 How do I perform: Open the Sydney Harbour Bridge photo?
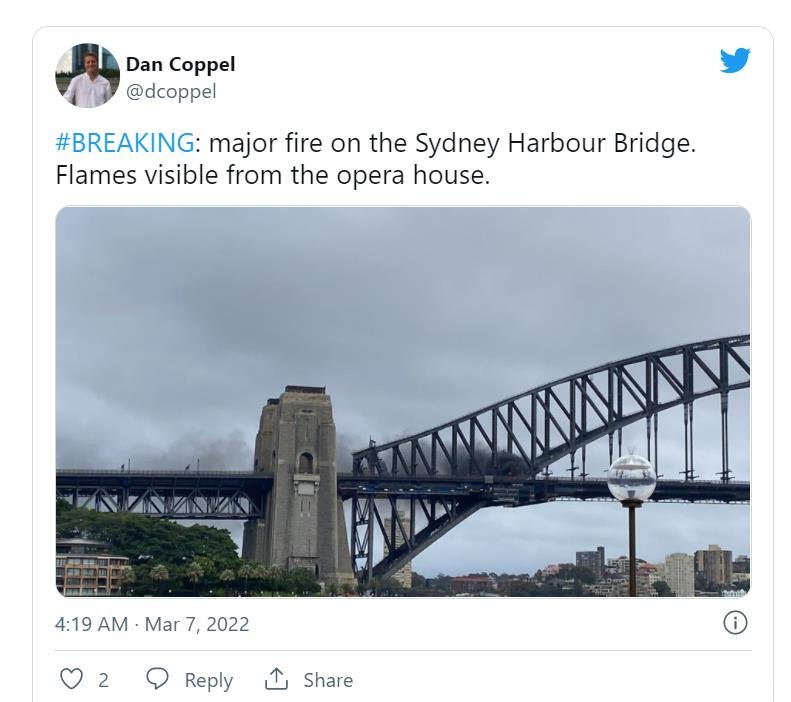pyautogui.click(x=403, y=401)
